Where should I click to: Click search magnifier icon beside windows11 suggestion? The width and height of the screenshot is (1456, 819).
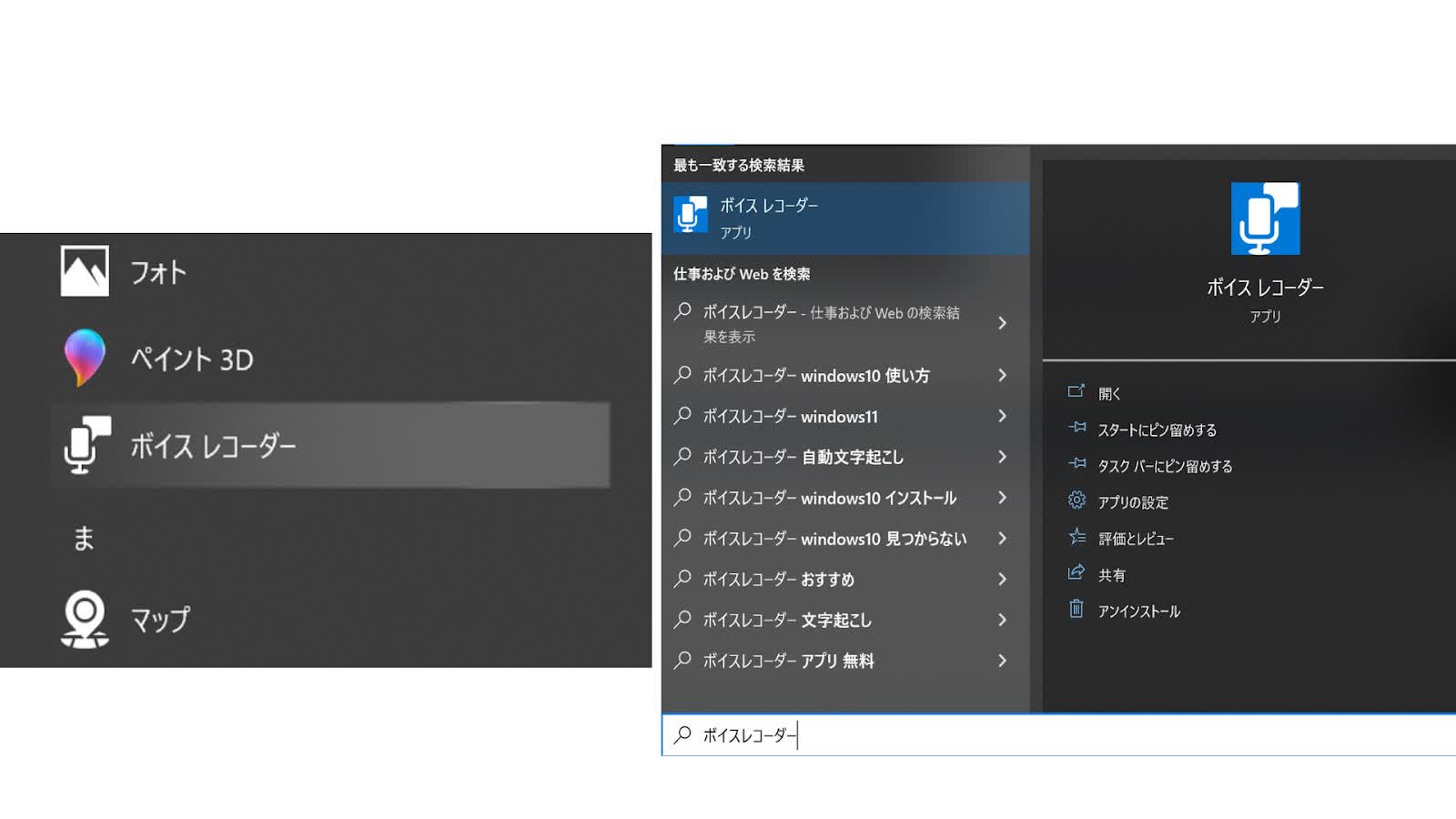coord(682,416)
